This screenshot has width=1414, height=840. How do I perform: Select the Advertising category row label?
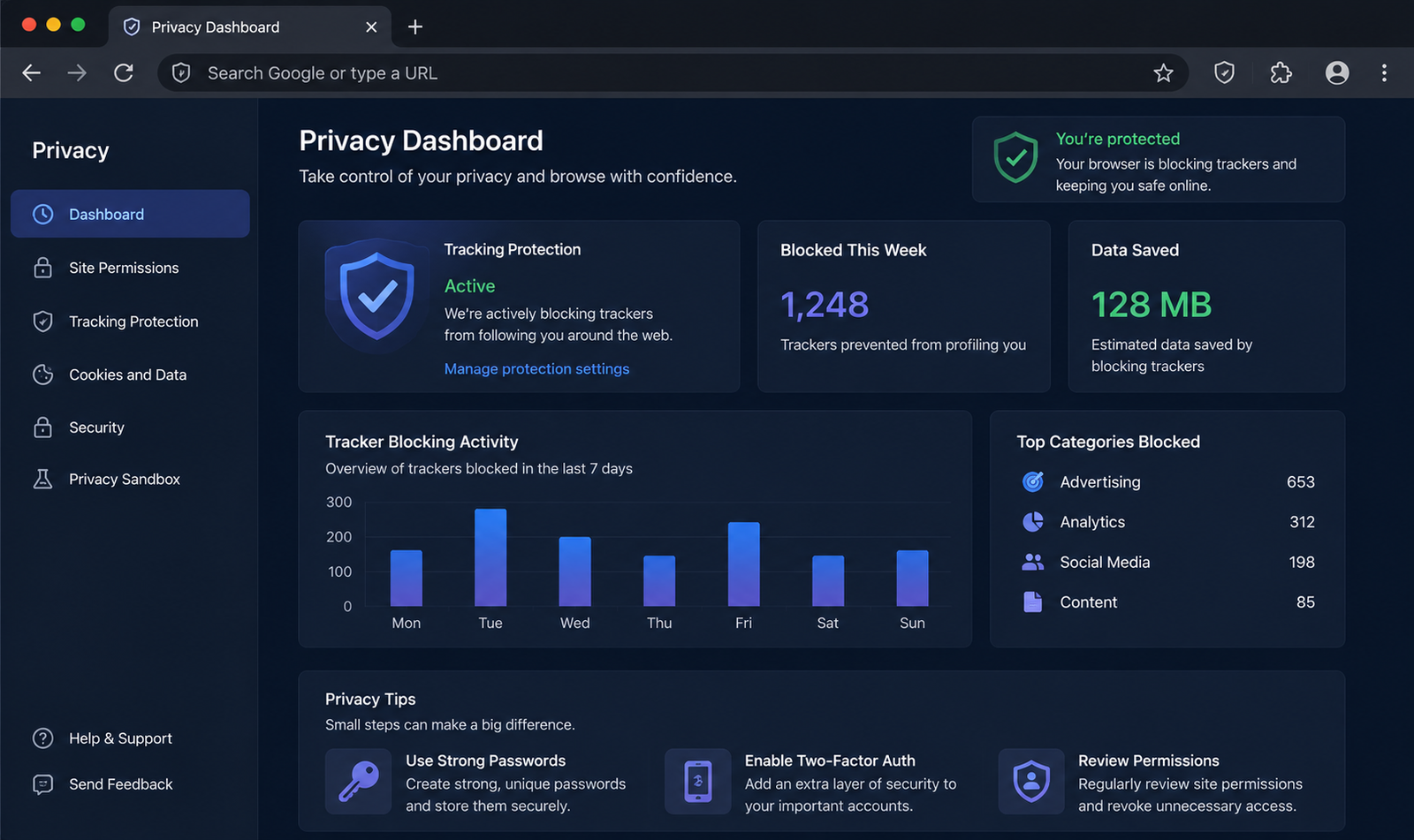[1100, 482]
